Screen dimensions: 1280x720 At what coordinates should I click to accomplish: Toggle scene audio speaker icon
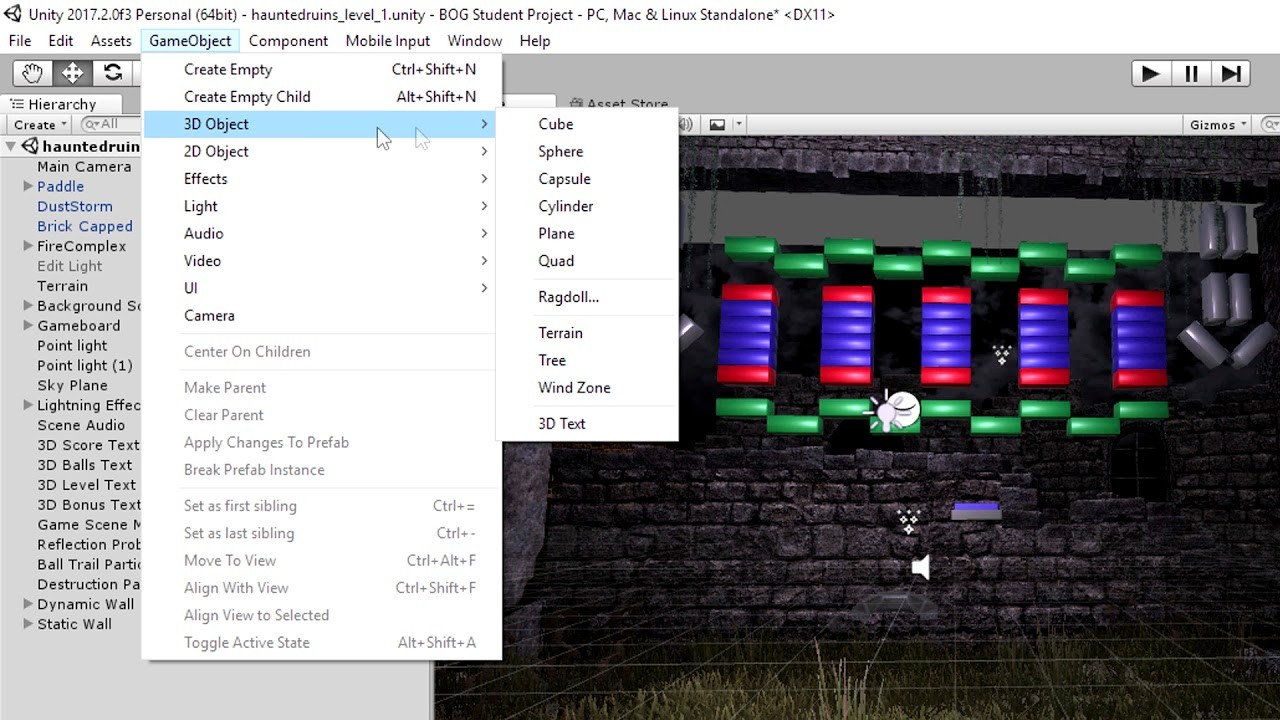(x=687, y=125)
